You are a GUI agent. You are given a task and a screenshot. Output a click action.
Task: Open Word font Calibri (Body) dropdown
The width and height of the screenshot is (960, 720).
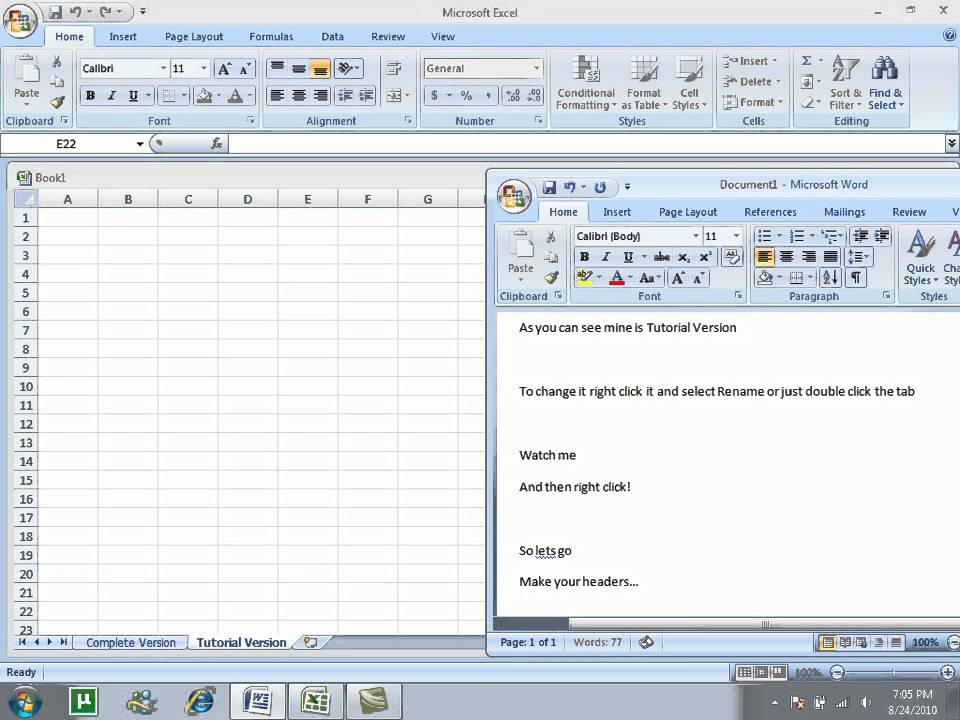coord(696,236)
